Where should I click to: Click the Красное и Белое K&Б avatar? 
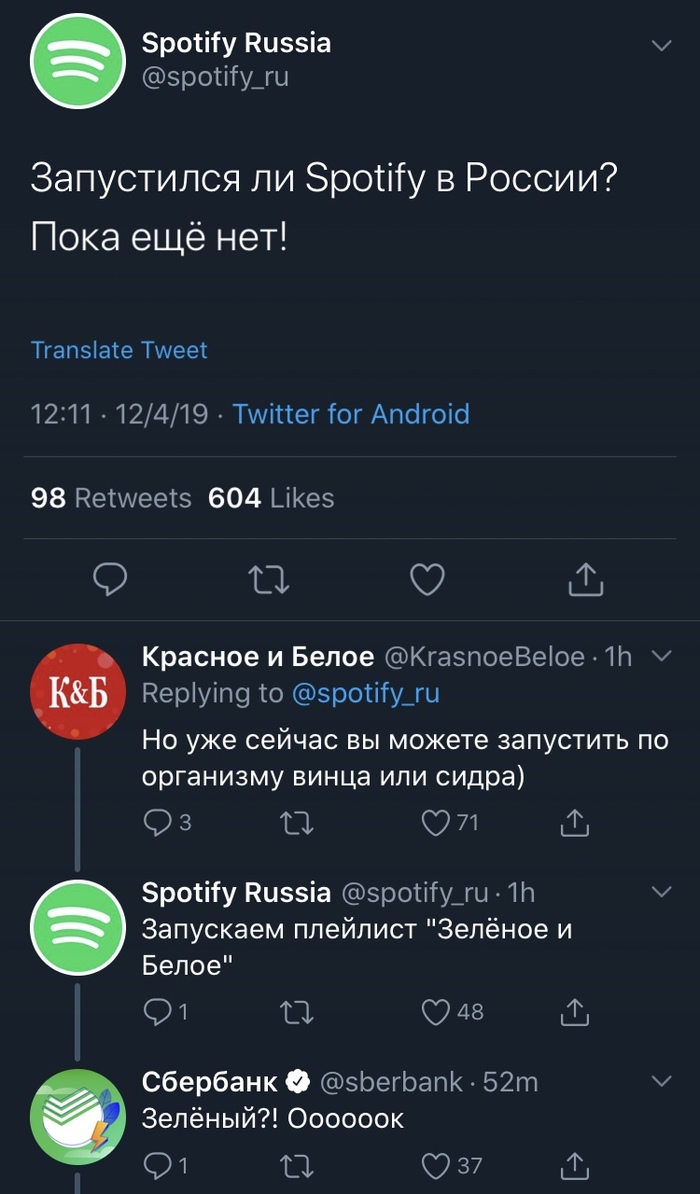coord(78,690)
